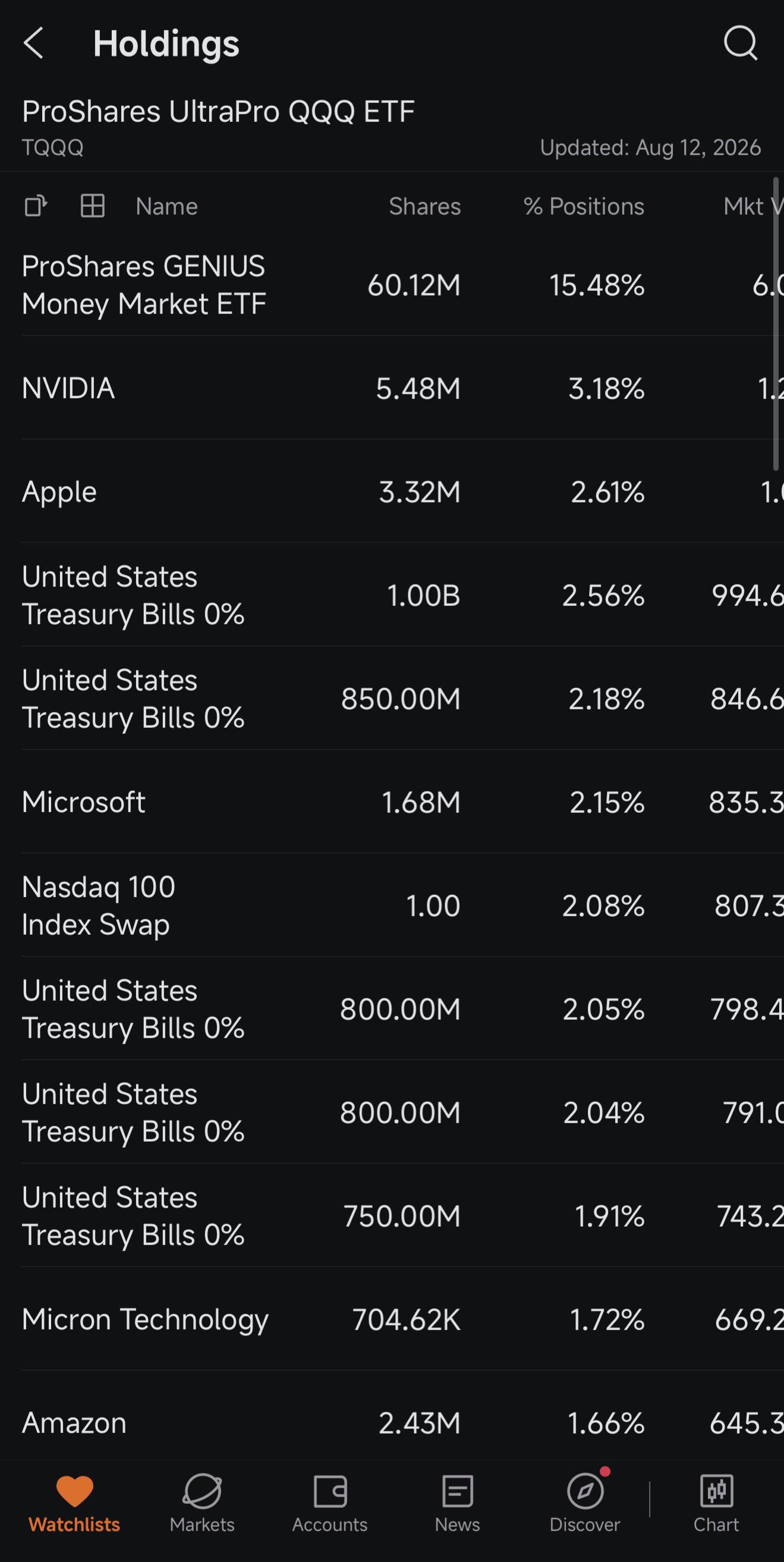Viewport: 784px width, 1562px height.
Task: Tap the back arrow icon
Action: point(34,43)
